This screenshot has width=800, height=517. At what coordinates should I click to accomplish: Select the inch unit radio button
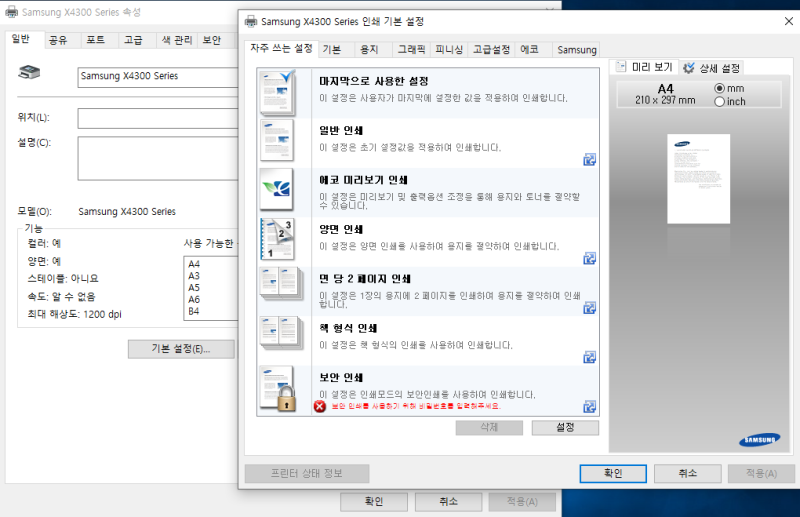pos(719,102)
